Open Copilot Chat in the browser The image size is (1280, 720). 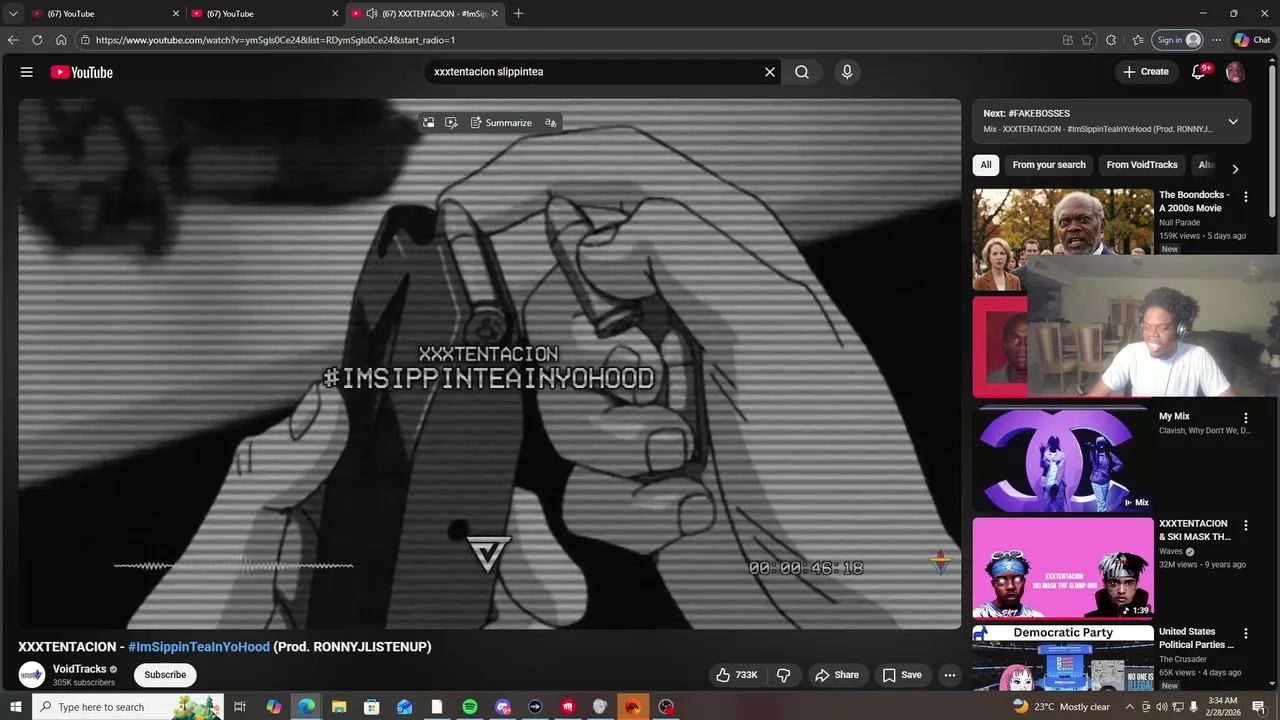click(1252, 40)
